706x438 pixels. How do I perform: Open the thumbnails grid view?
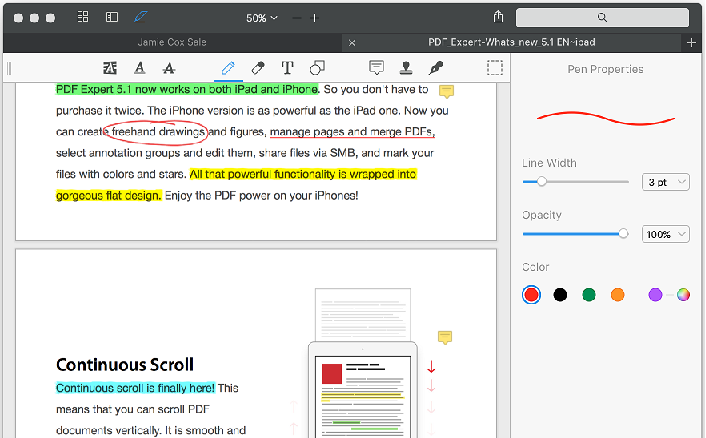coord(83,17)
